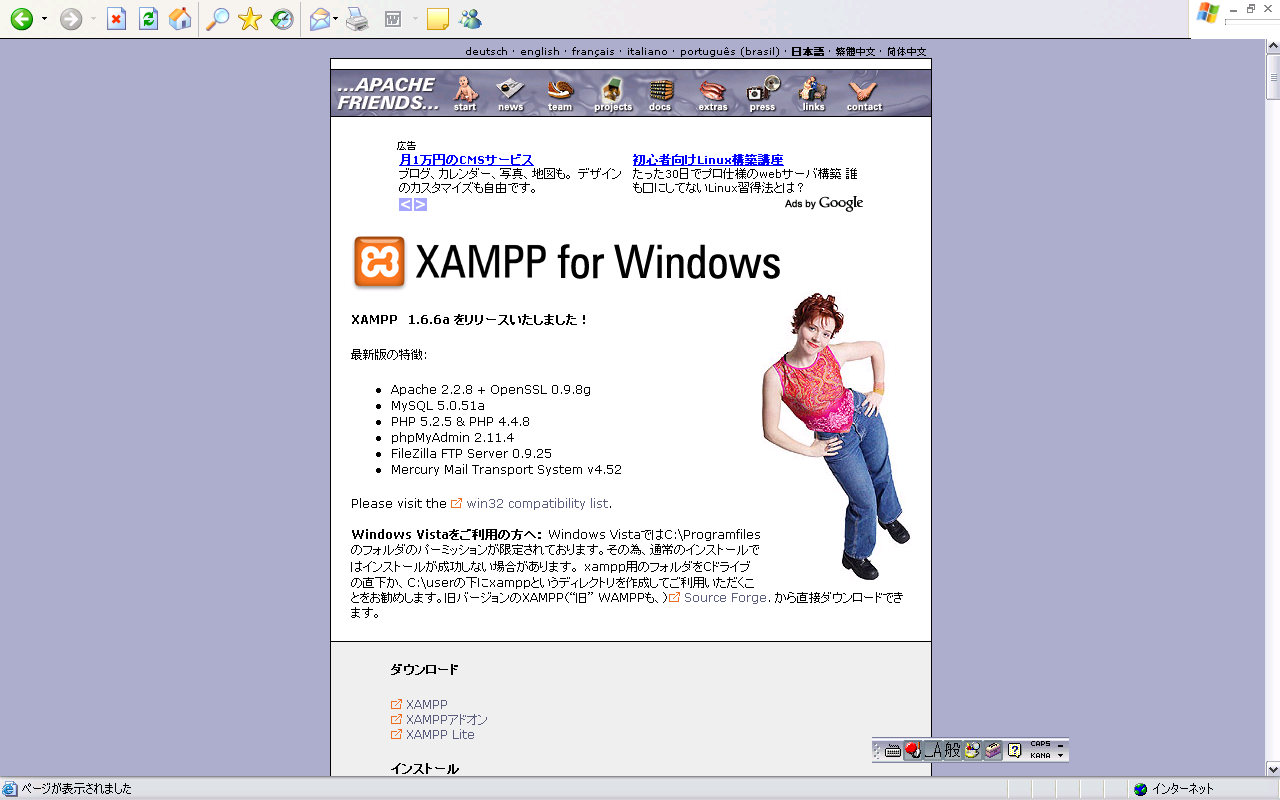This screenshot has height=800, width=1280.
Task: Open the win32 compatibility list link
Action: point(537,504)
